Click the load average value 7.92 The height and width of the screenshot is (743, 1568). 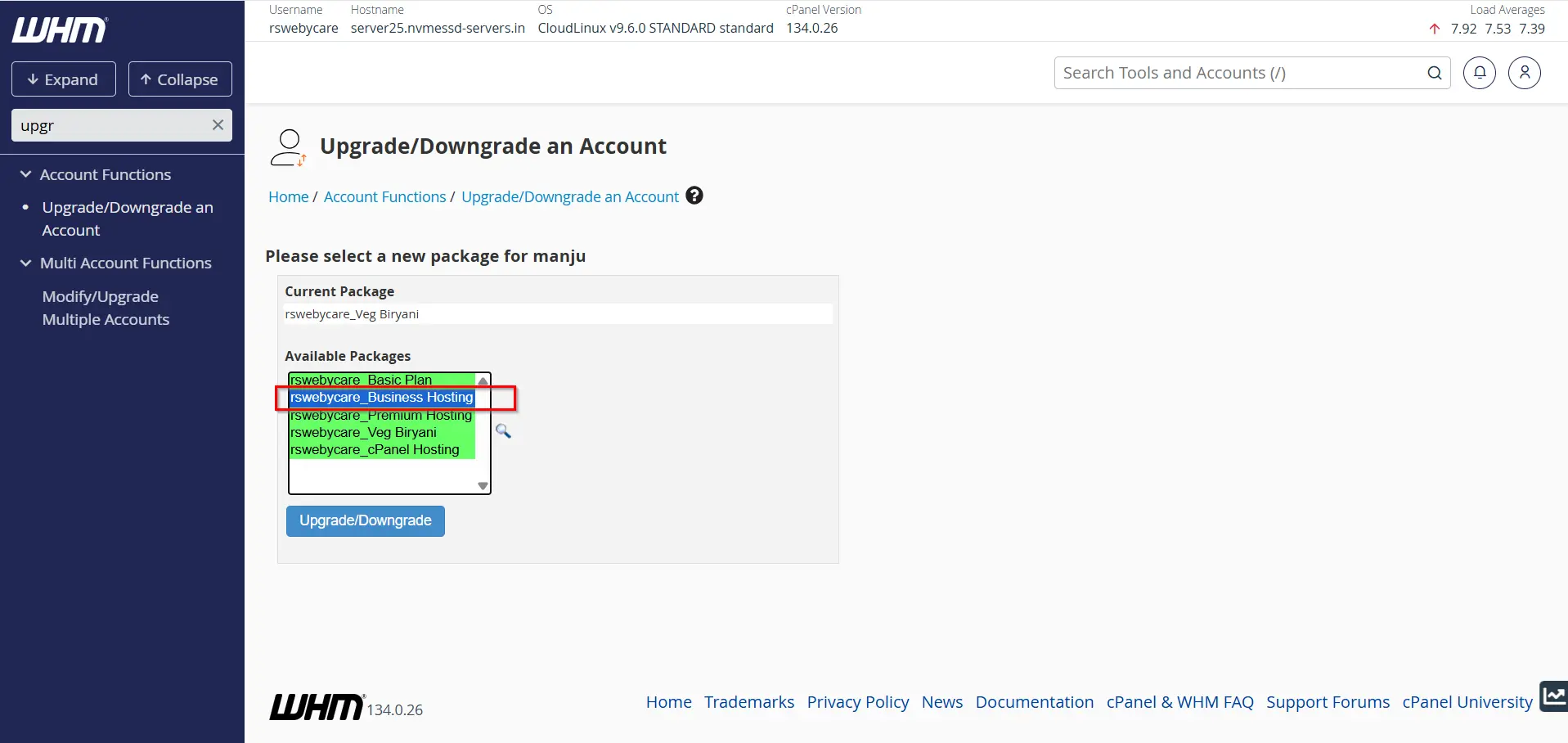[x=1464, y=29]
